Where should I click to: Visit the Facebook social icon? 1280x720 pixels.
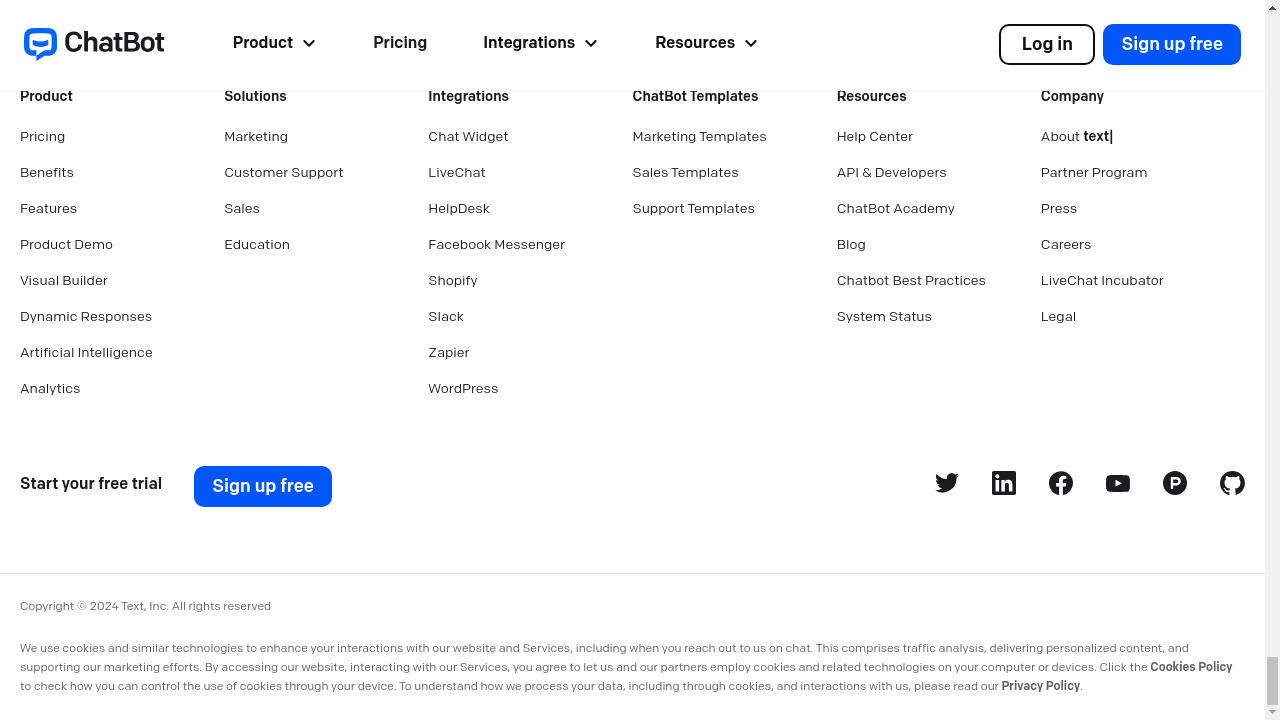(1061, 484)
